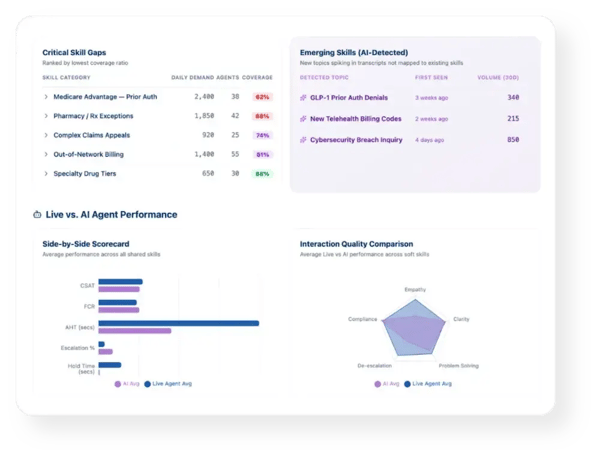
Task: Expand the Pharmacy / Rx Exceptions row
Action: coord(46,116)
